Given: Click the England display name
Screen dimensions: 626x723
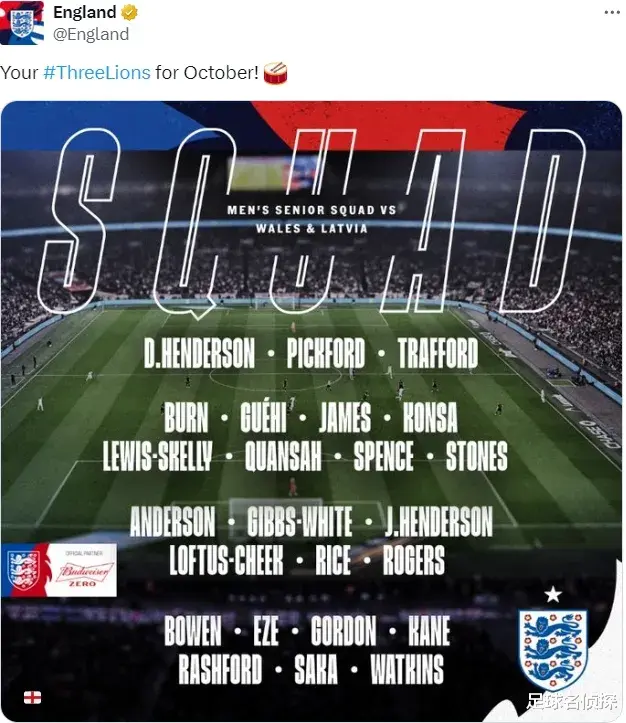Looking at the screenshot, I should click(84, 13).
